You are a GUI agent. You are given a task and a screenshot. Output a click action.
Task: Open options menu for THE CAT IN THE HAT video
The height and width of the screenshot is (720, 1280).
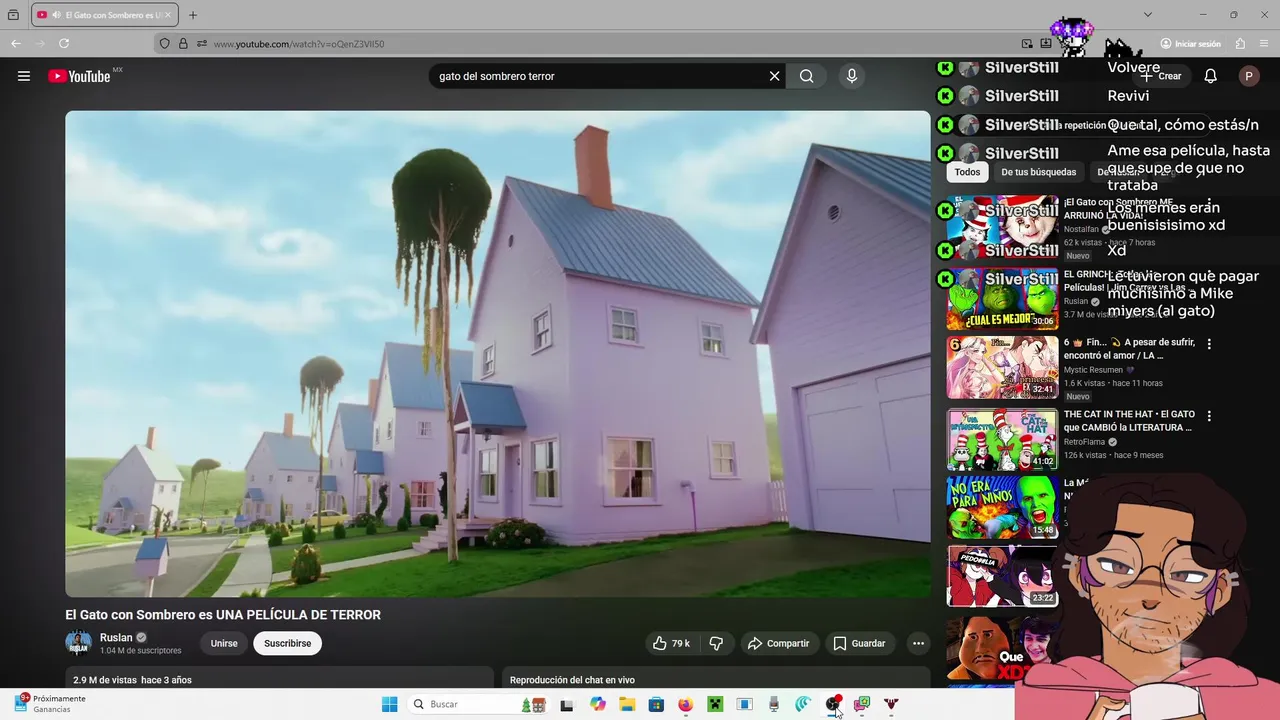point(1209,416)
